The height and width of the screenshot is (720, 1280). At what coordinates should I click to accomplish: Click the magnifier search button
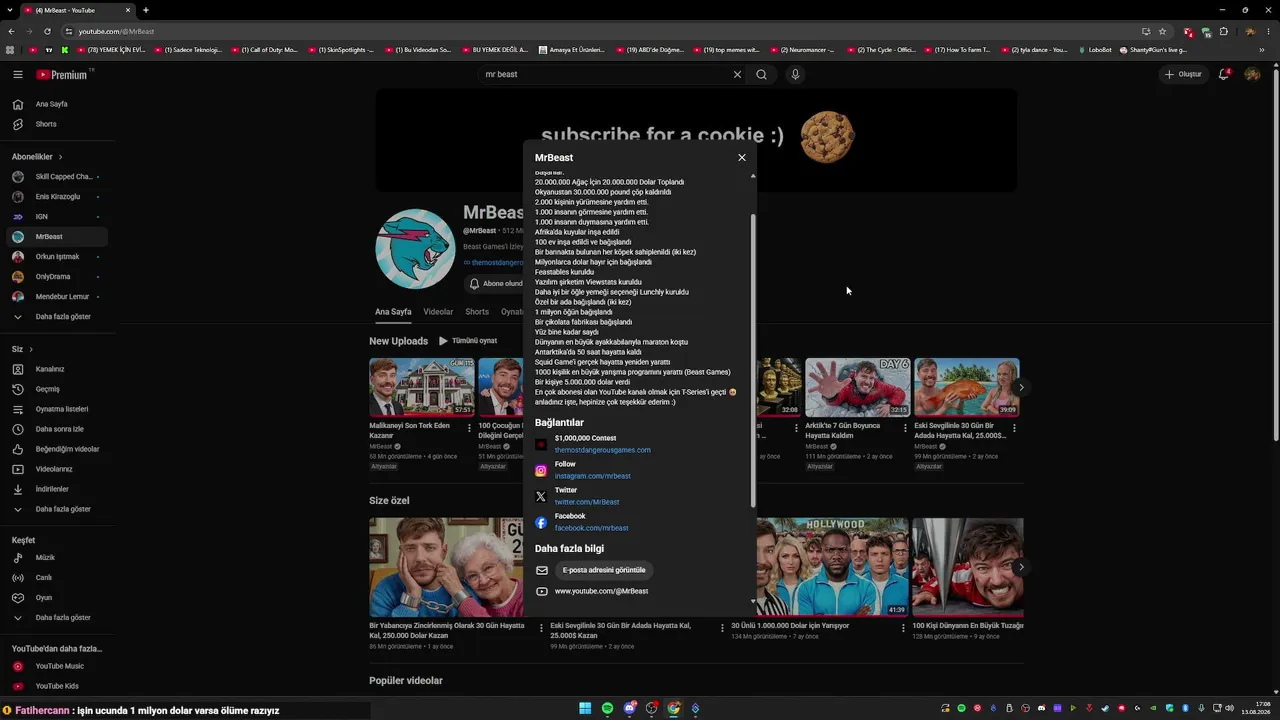point(761,74)
